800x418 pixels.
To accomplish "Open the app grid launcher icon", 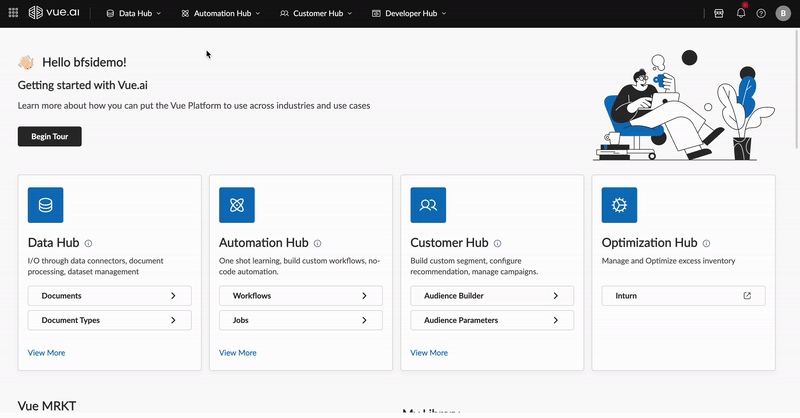I will [x=14, y=14].
